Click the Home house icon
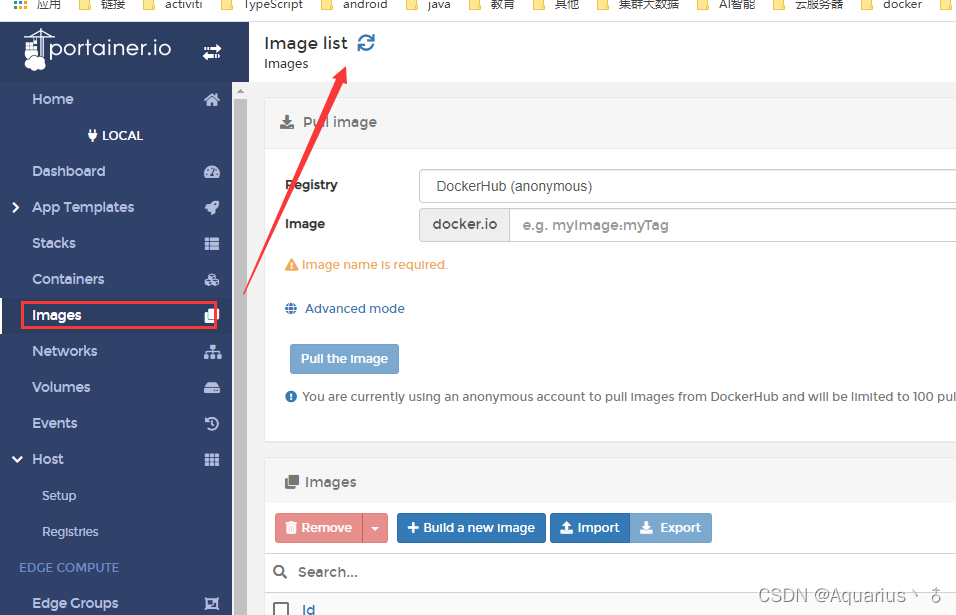The width and height of the screenshot is (956, 615). tap(212, 99)
